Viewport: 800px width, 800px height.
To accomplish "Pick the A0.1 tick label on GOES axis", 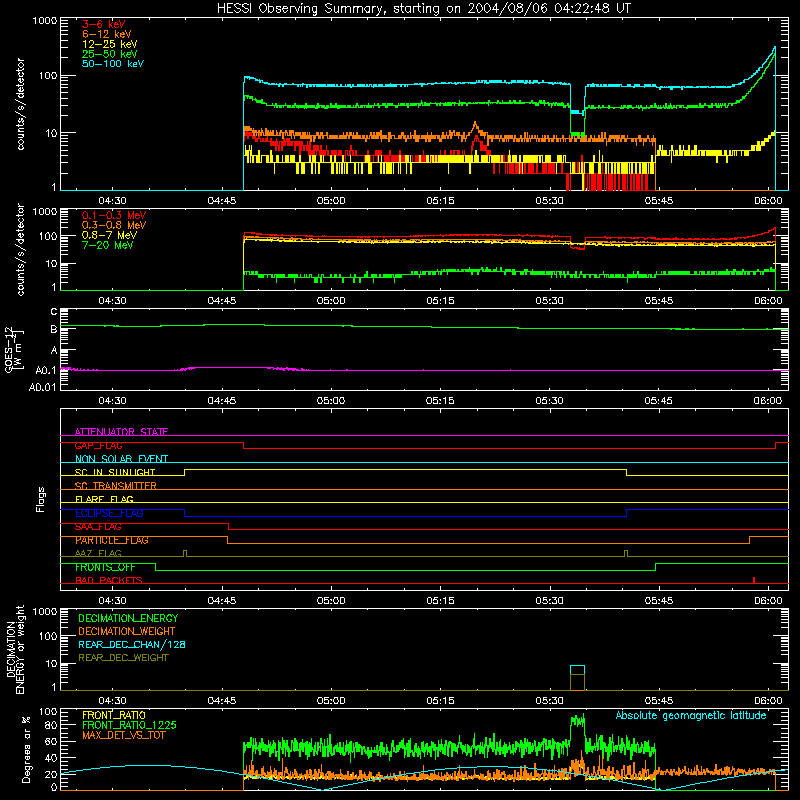I will coord(46,370).
